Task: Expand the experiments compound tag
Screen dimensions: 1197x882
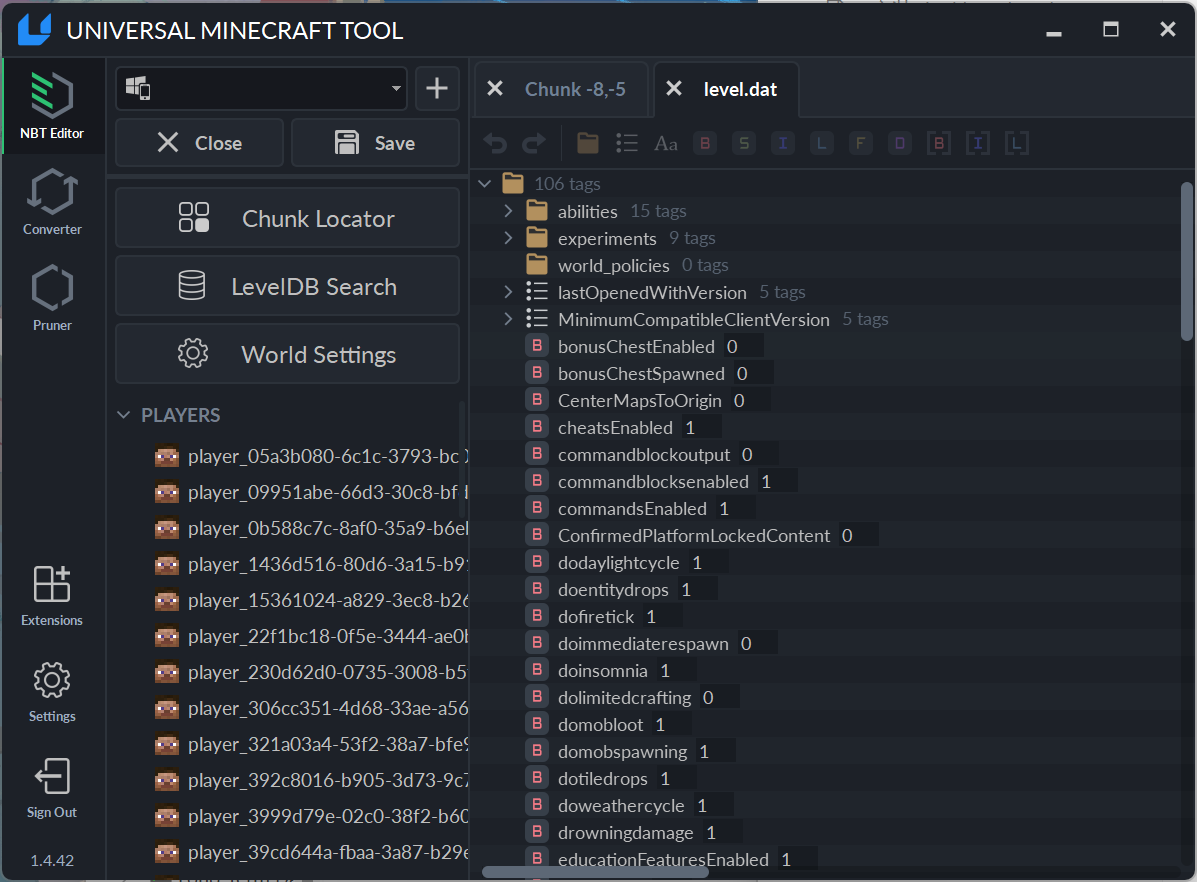Action: pyautogui.click(x=508, y=238)
